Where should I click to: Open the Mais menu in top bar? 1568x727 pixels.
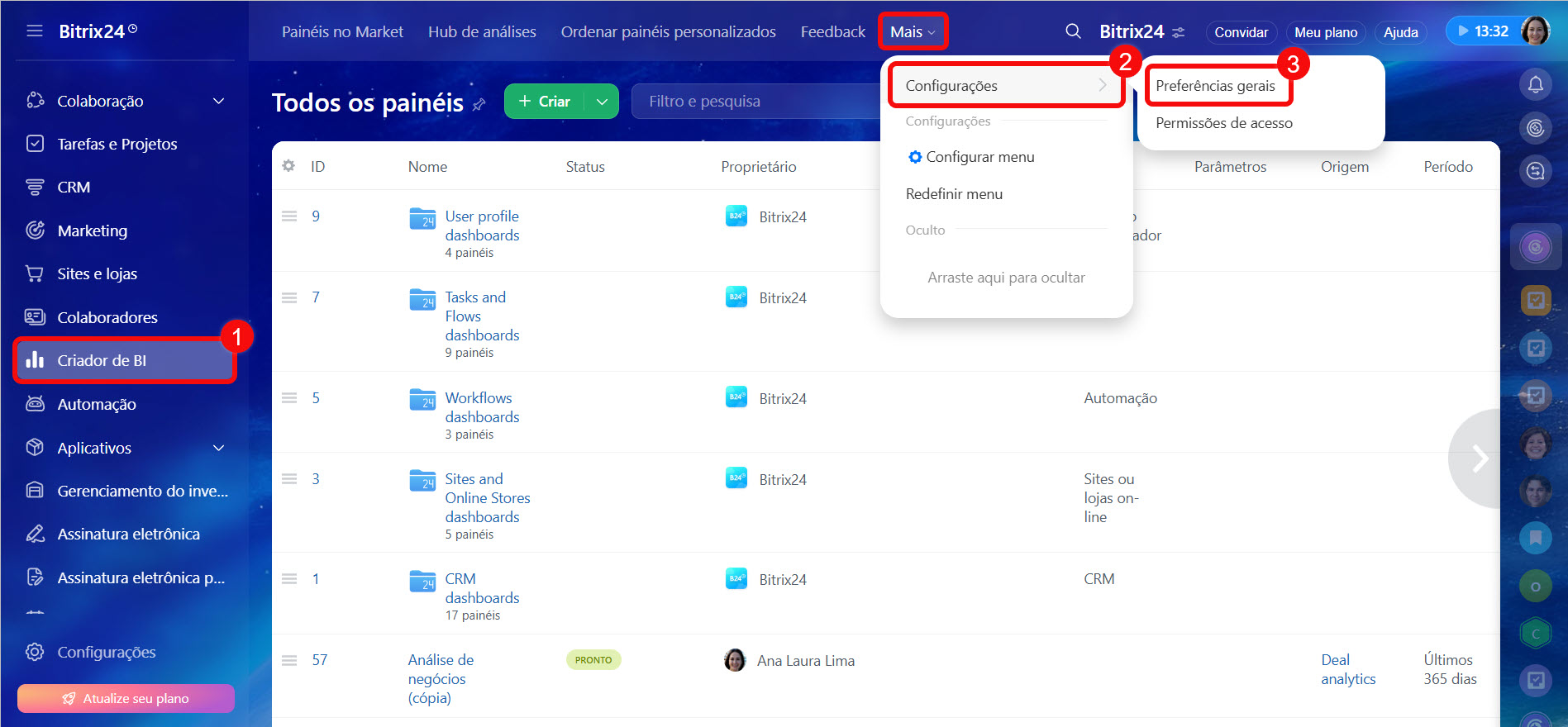tap(912, 32)
